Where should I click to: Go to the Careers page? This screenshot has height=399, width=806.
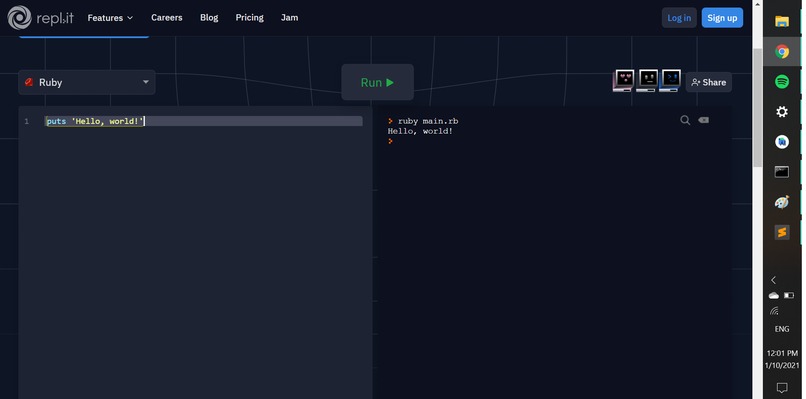click(167, 17)
